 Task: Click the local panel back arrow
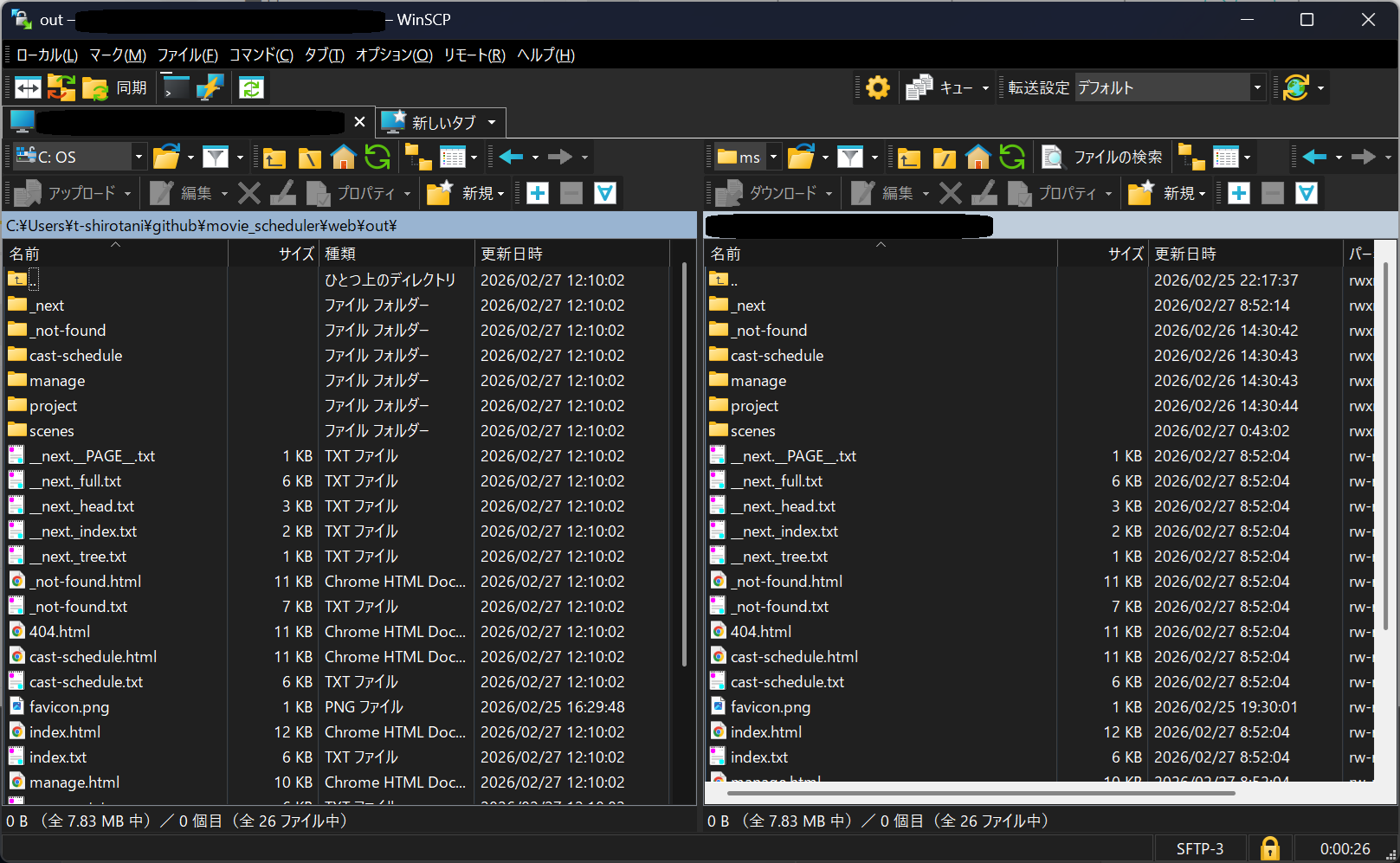(x=511, y=157)
